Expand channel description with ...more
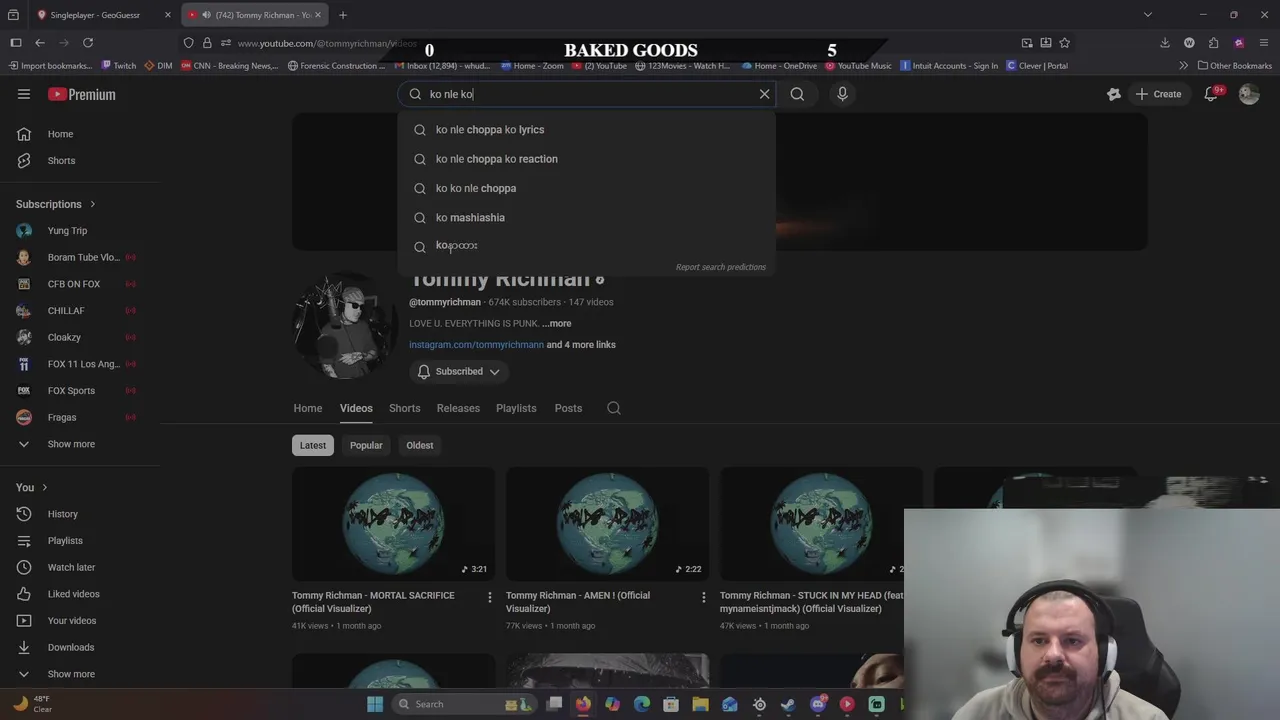This screenshot has height=720, width=1280. pyautogui.click(x=557, y=323)
